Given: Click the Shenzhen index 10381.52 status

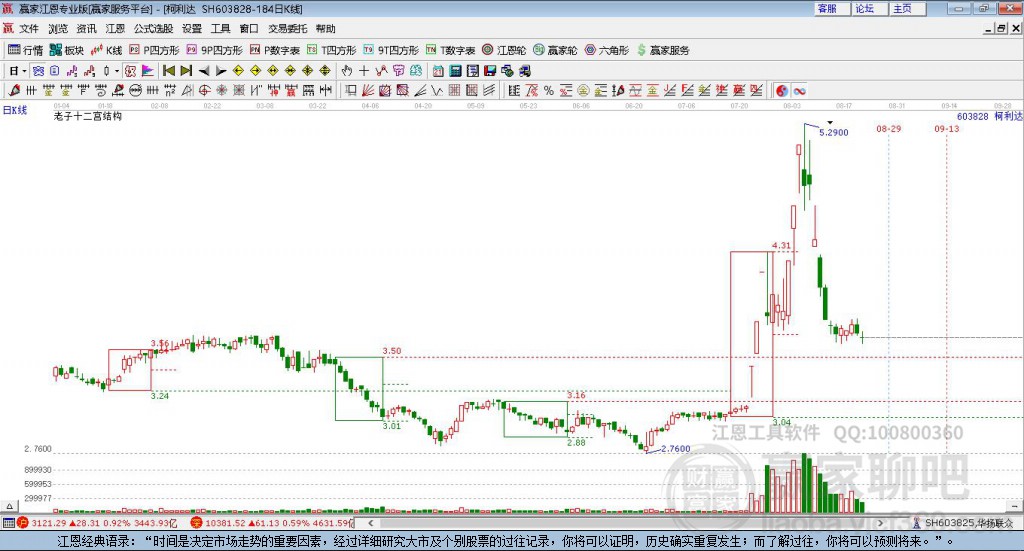Looking at the screenshot, I should pos(273,523).
